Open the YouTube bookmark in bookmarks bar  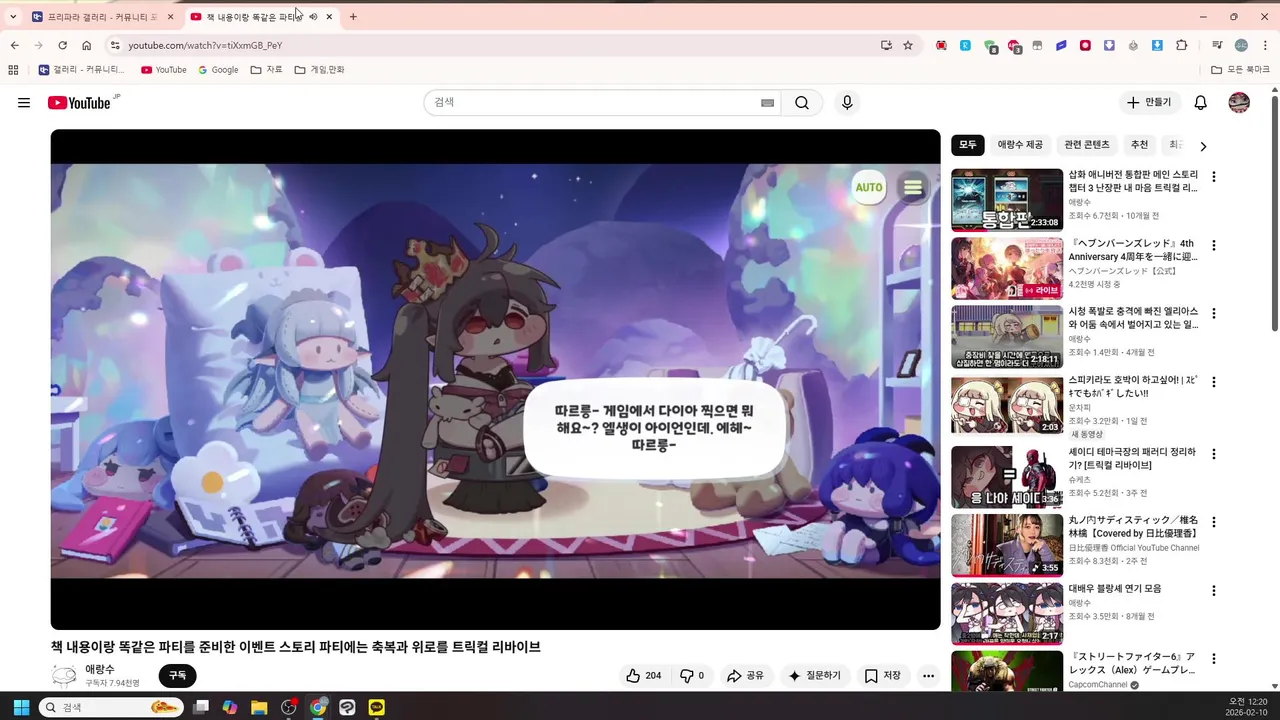pyautogui.click(x=164, y=70)
